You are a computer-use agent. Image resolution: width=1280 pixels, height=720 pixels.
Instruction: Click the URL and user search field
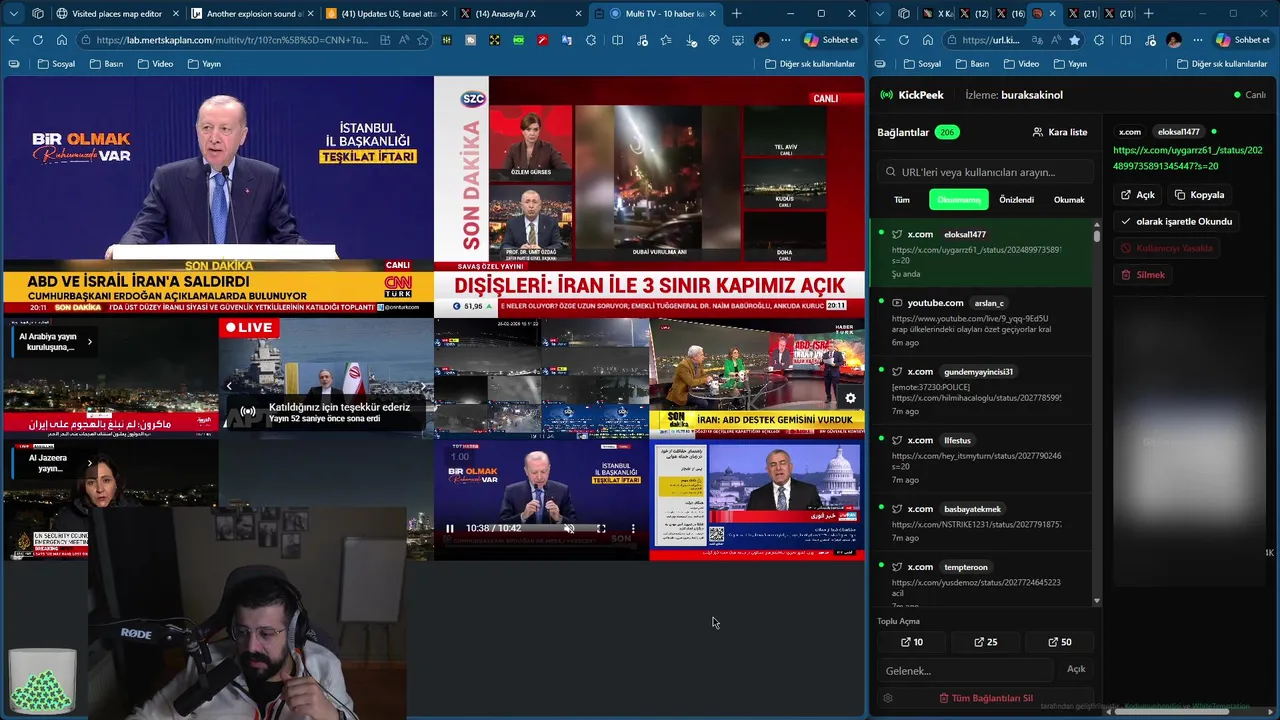(x=985, y=172)
